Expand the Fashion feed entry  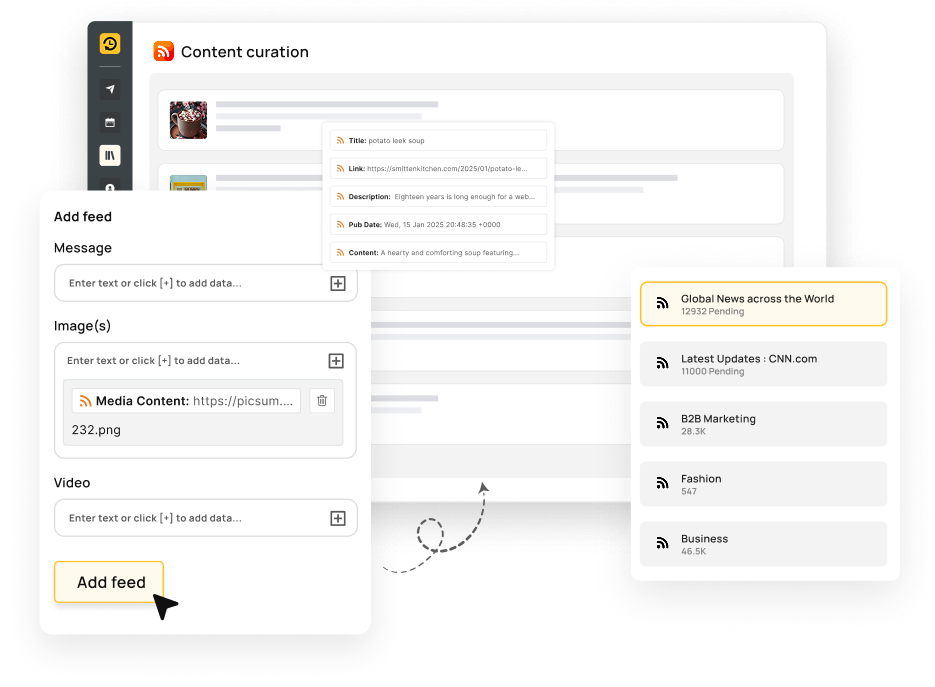(x=762, y=484)
